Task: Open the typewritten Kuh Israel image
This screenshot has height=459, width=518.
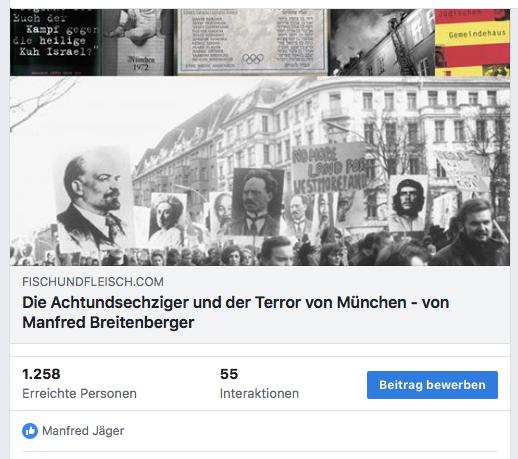Action: pos(55,42)
